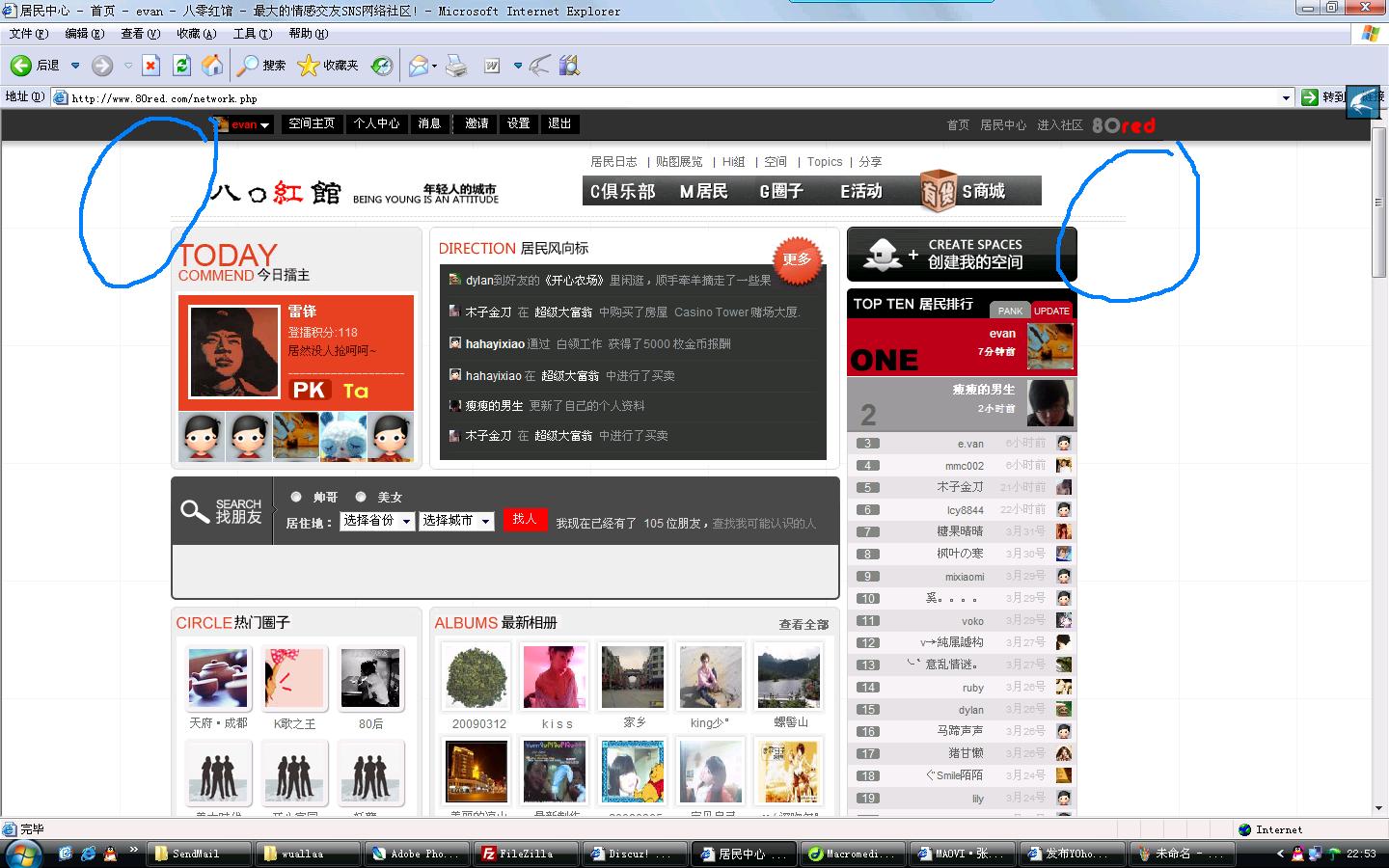This screenshot has width=1389, height=868.
Task: Click the page vertical scrollbar thumb
Action: (x=1379, y=203)
